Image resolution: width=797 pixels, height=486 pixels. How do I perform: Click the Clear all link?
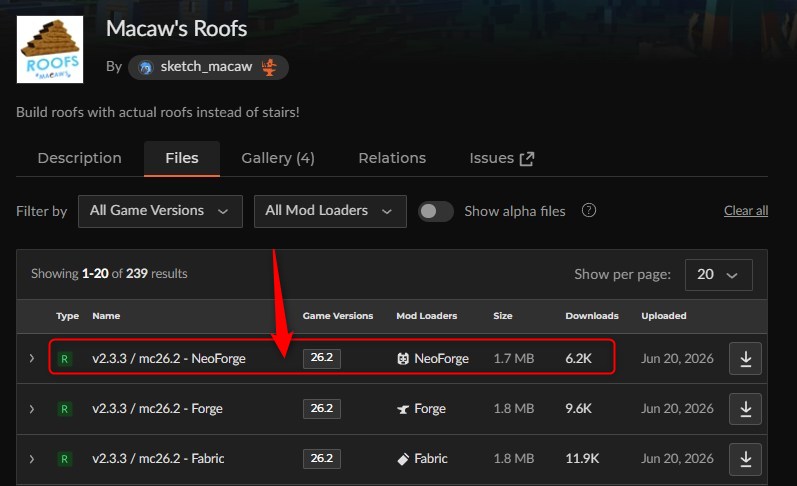point(746,210)
